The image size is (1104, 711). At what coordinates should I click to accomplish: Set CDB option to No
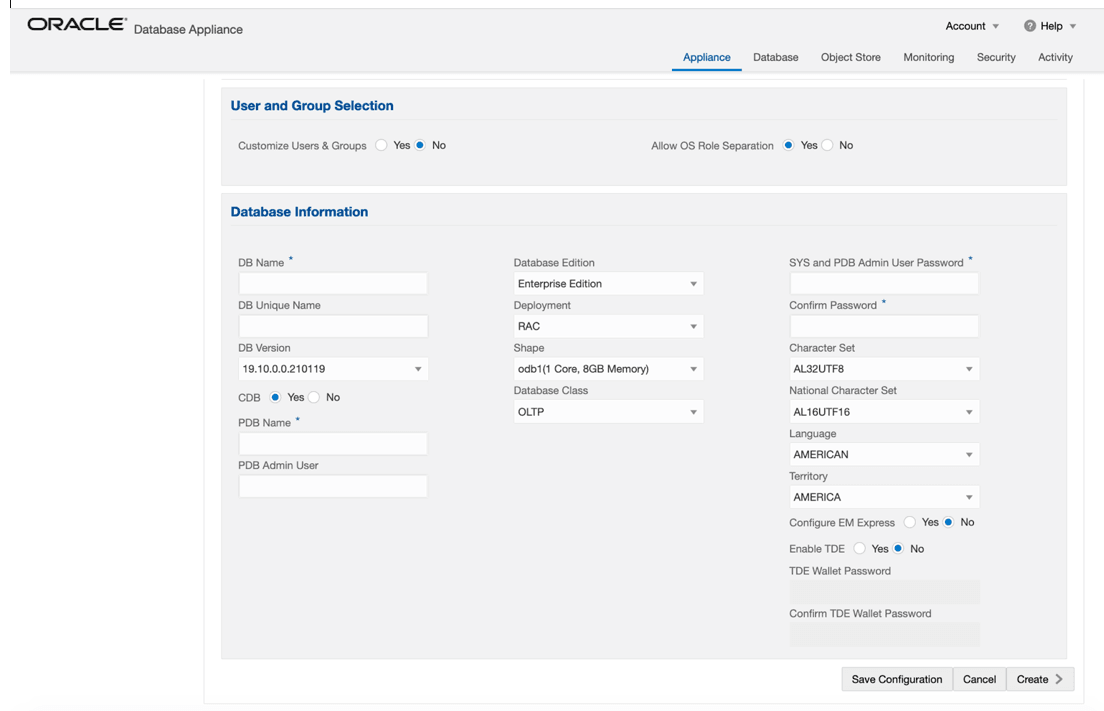313,397
